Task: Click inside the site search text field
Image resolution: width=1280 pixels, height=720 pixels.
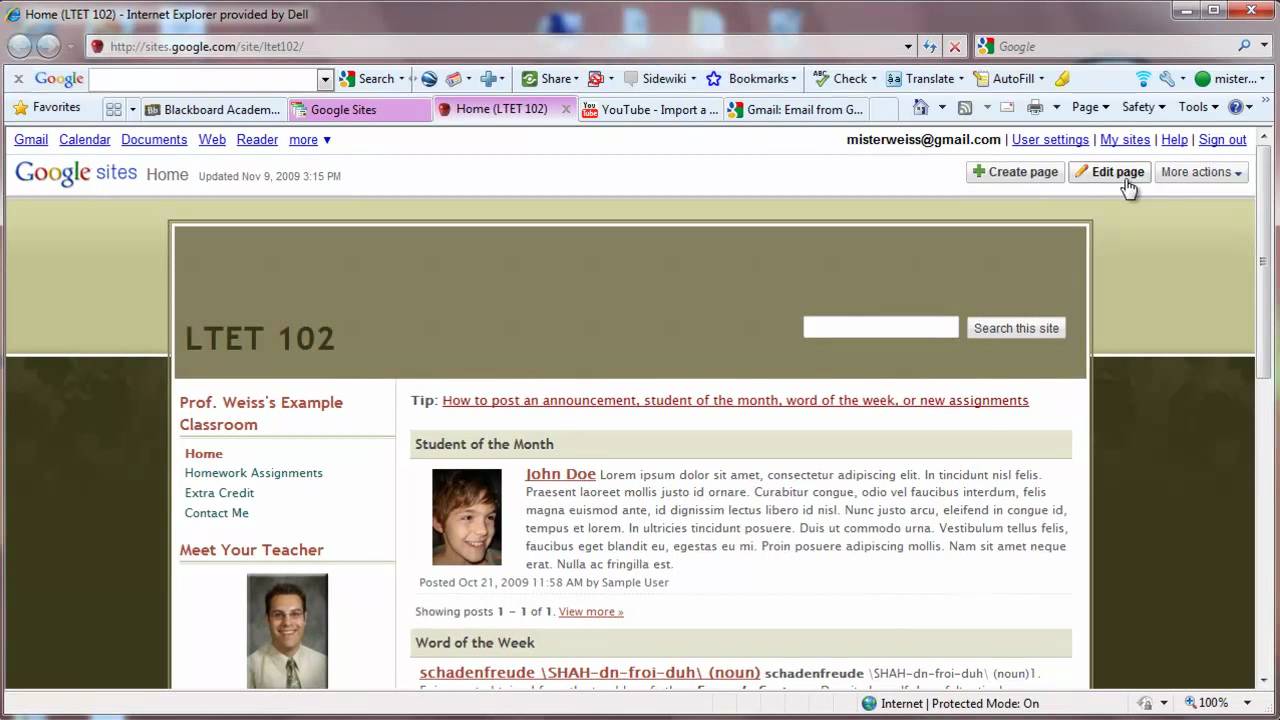Action: [x=881, y=327]
